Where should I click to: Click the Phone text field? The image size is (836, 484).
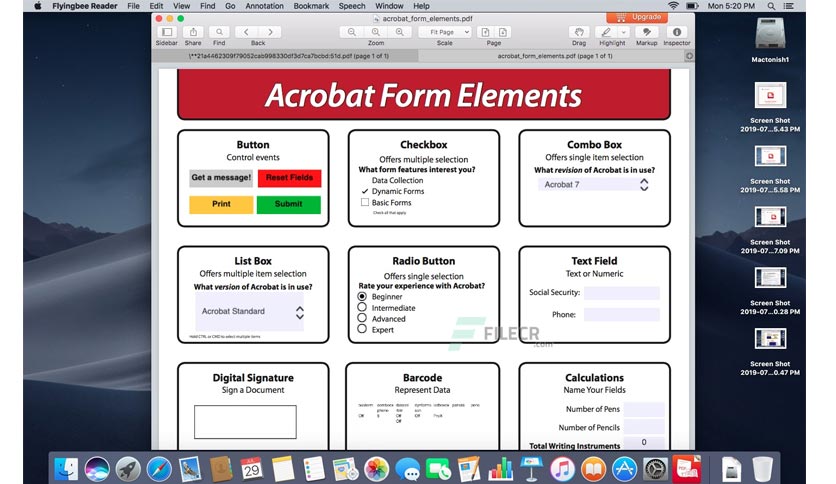tap(622, 314)
